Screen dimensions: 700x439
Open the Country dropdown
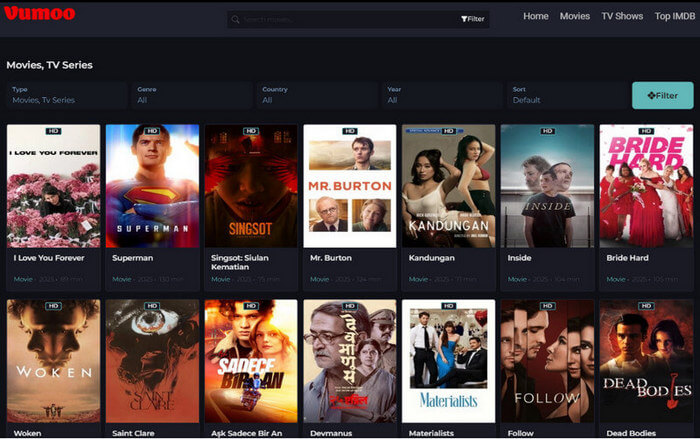317,95
